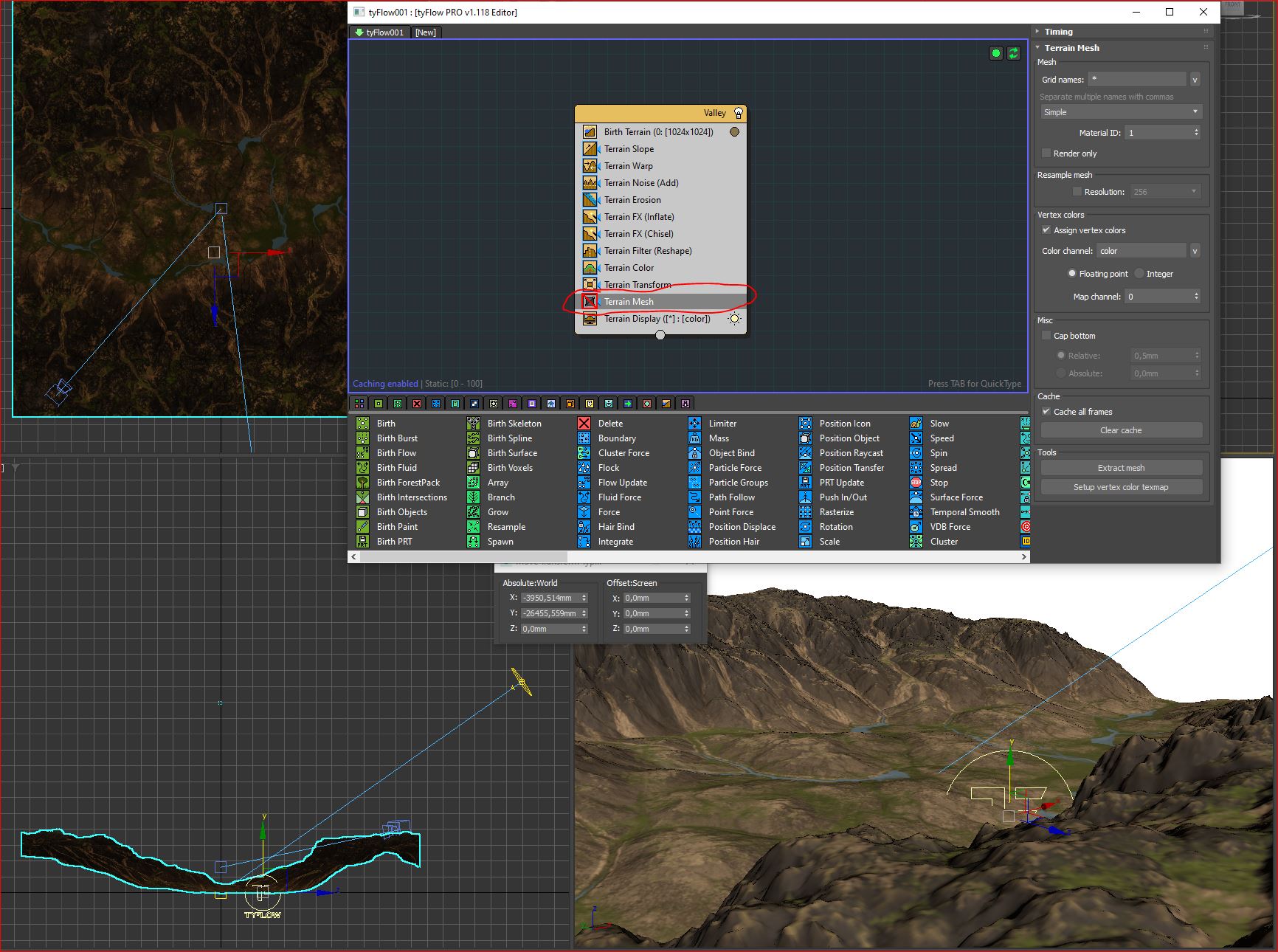Click Setup vertex color texmap button
The height and width of the screenshot is (952, 1278).
point(1122,487)
